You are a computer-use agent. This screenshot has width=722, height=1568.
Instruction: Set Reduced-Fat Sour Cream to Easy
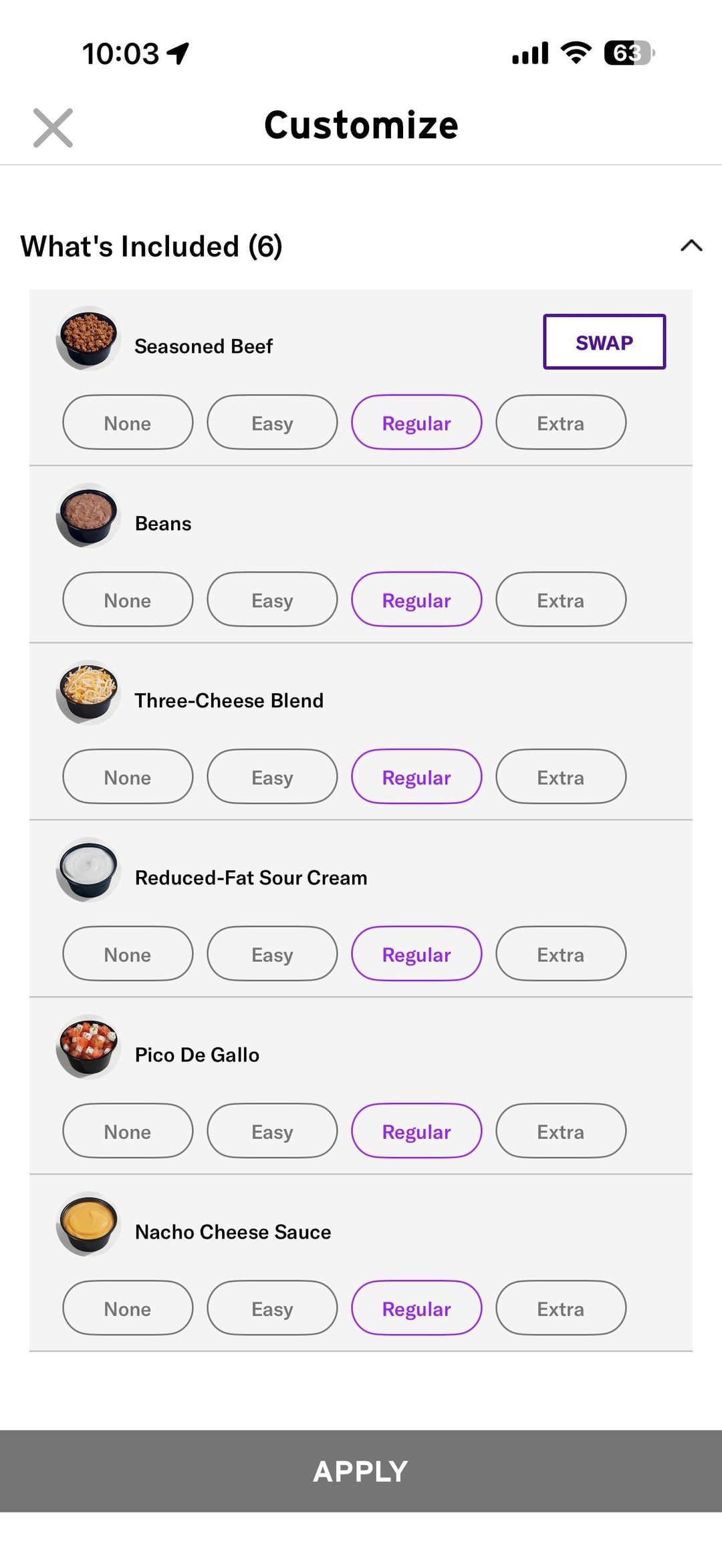272,954
